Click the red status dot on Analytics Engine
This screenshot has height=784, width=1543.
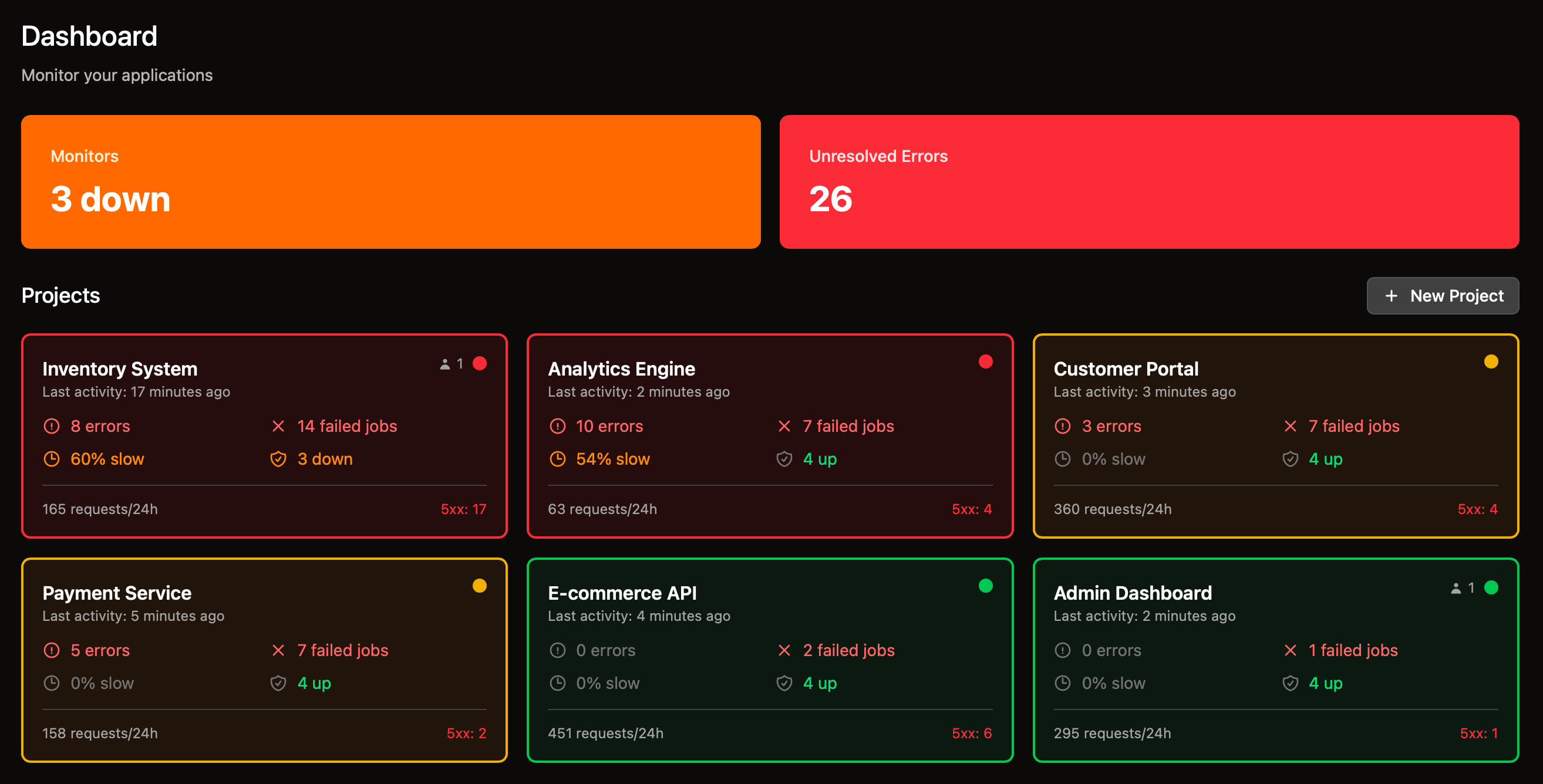click(x=985, y=361)
